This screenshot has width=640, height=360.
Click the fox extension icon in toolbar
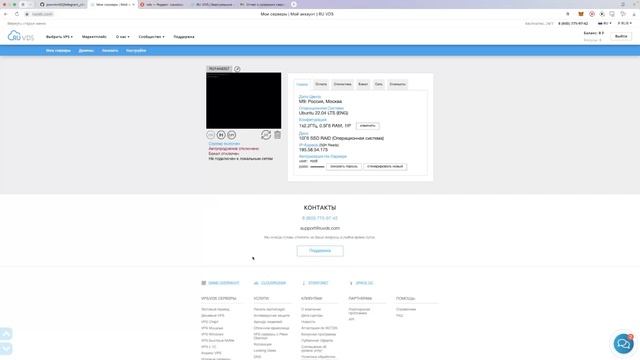click(x=581, y=14)
